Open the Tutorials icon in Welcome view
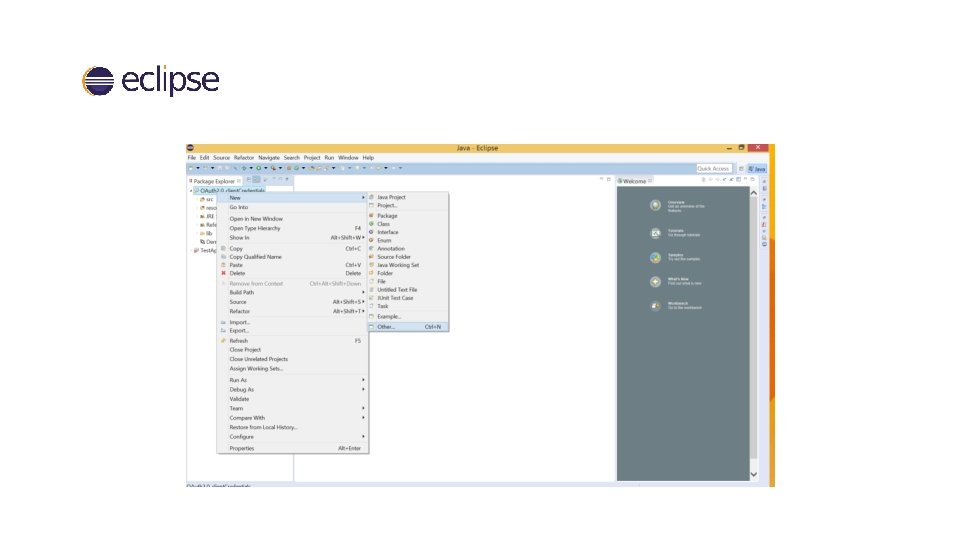Image resolution: width=960 pixels, height=540 pixels. coord(655,233)
